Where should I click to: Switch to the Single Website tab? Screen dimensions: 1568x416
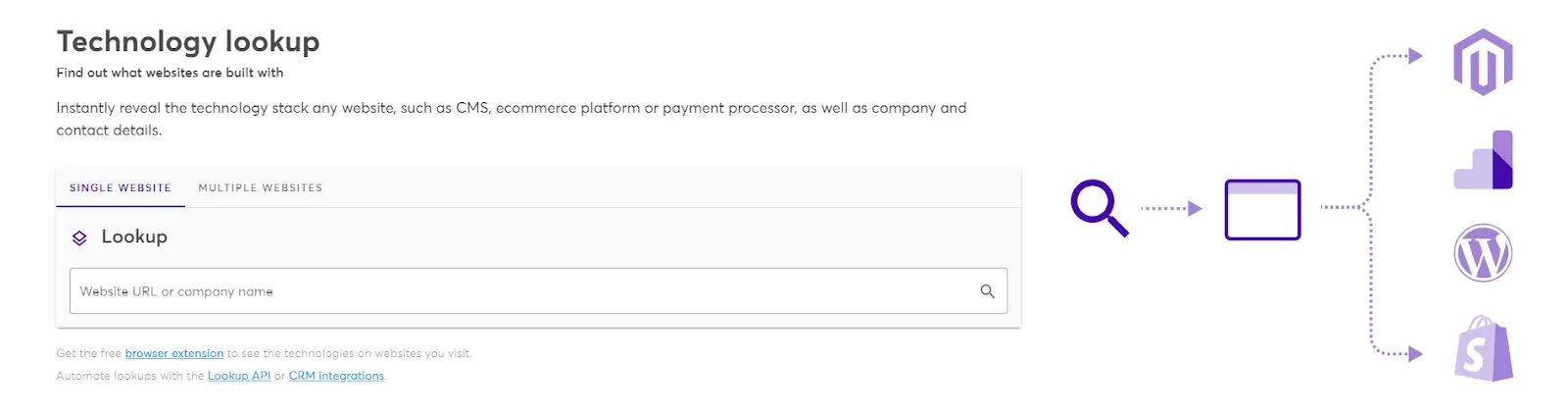[120, 187]
